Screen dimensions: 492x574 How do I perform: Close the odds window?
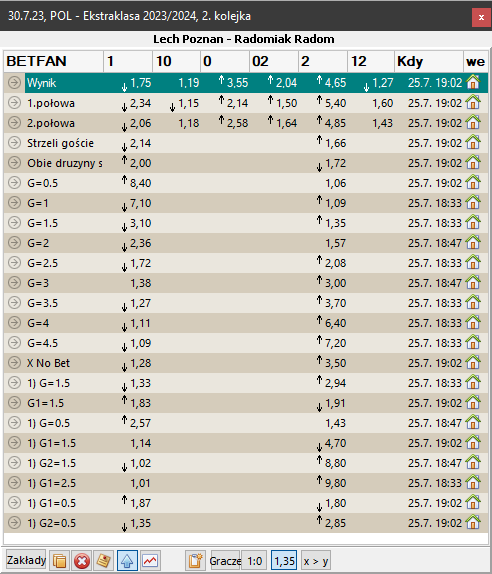click(x=481, y=17)
